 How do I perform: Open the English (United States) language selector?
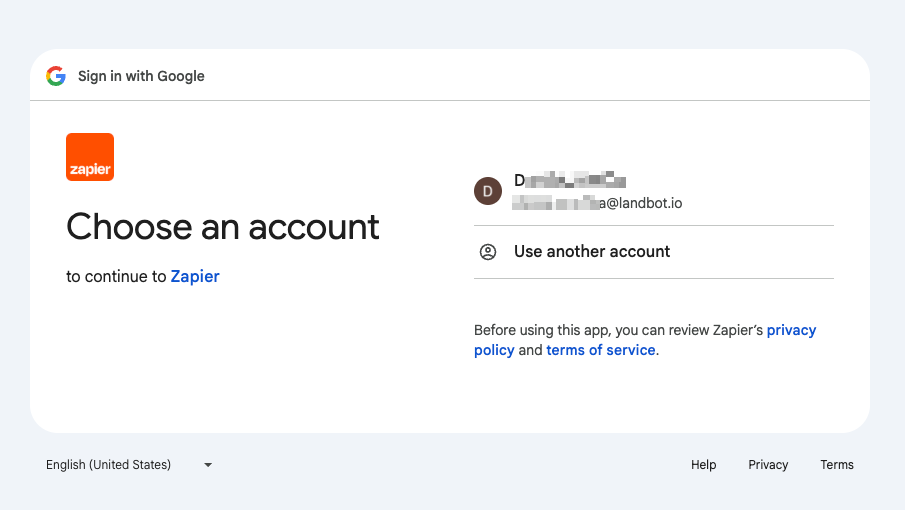tap(109, 465)
